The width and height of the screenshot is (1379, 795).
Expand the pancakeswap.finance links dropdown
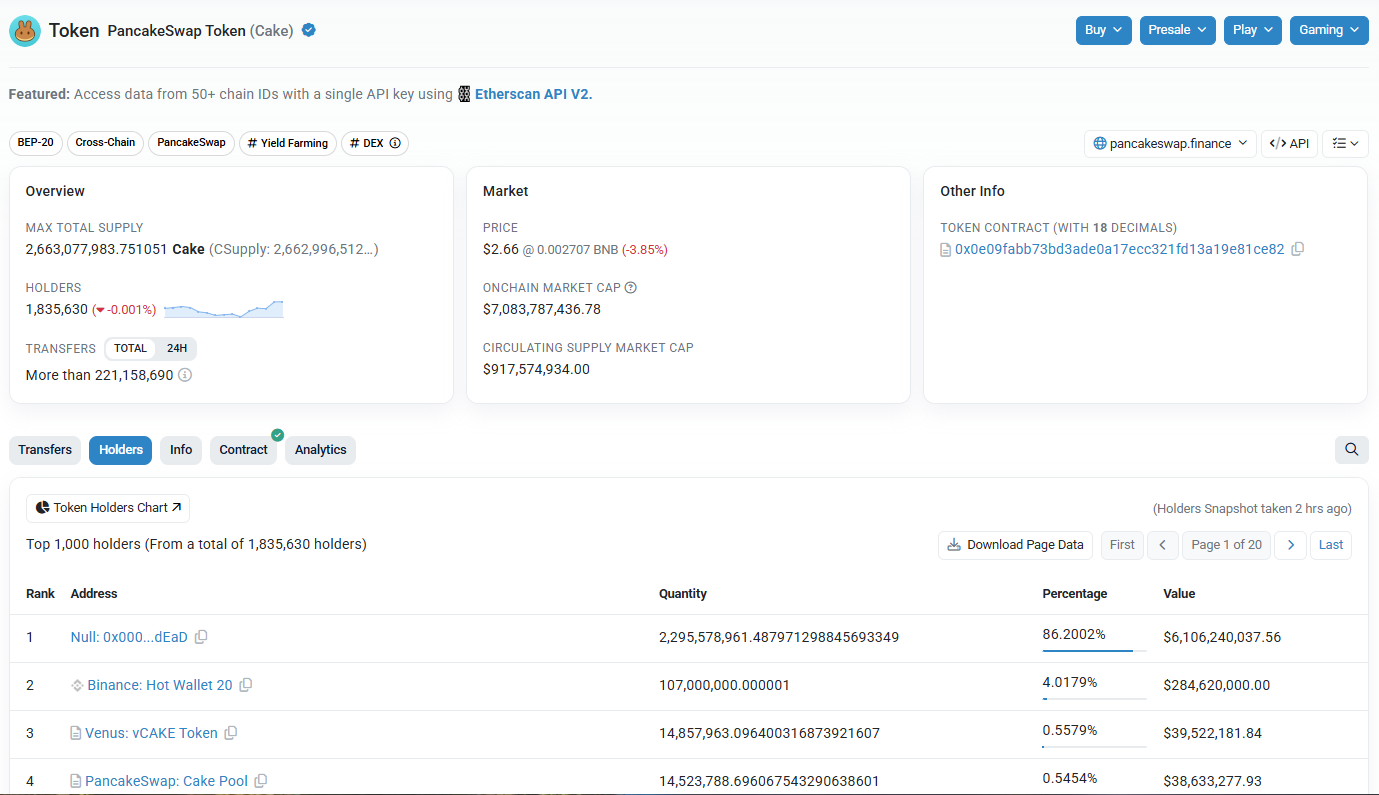(x=1170, y=143)
